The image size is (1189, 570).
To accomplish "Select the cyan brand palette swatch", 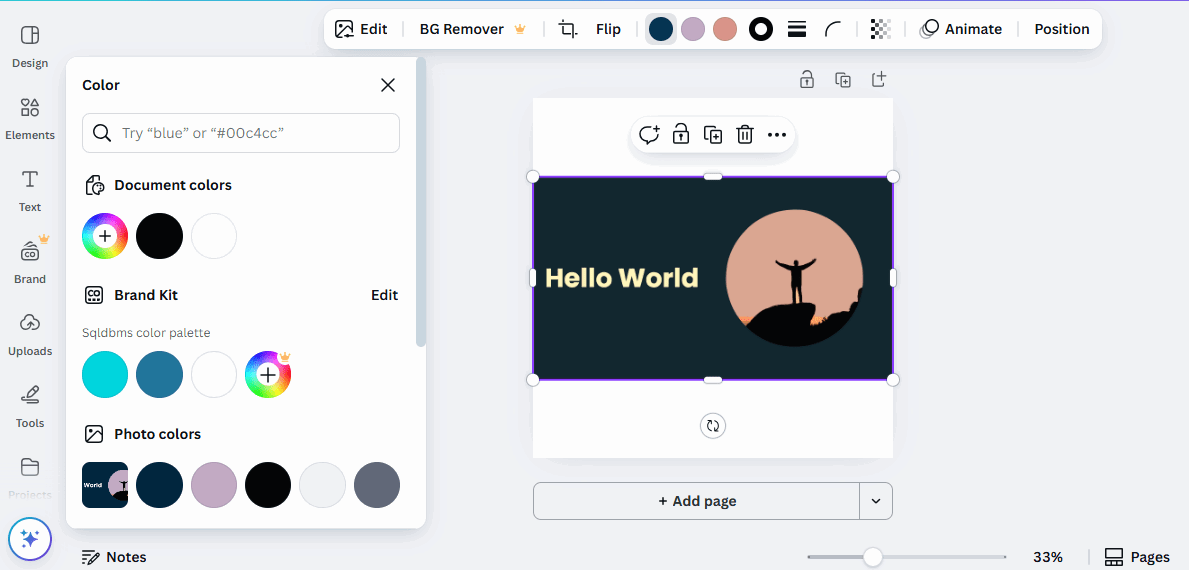I will tap(105, 375).
